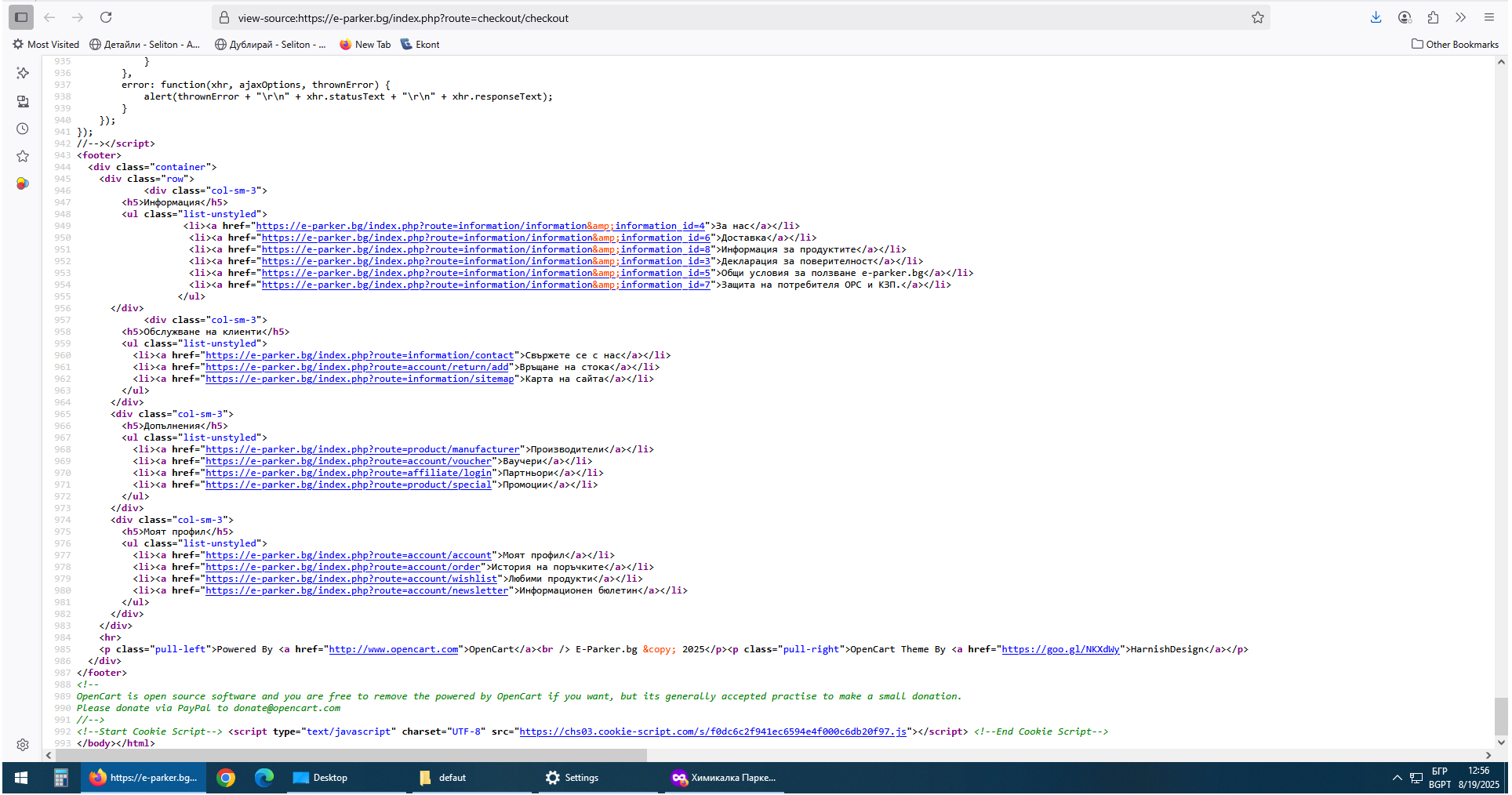Open the Most Visited bookmarks folder
1512x795 pixels.
[45, 45]
